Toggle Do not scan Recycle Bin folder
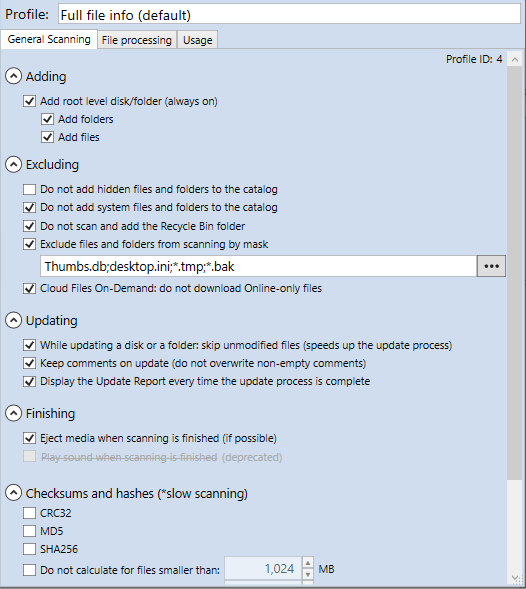Screen dimensions: 526x589 point(29,226)
